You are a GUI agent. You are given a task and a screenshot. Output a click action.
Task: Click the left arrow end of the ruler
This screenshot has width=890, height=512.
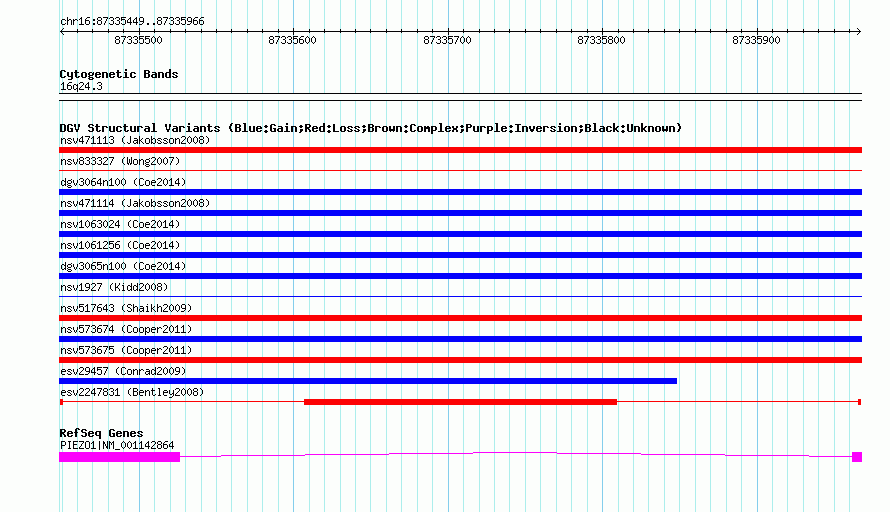click(62, 32)
